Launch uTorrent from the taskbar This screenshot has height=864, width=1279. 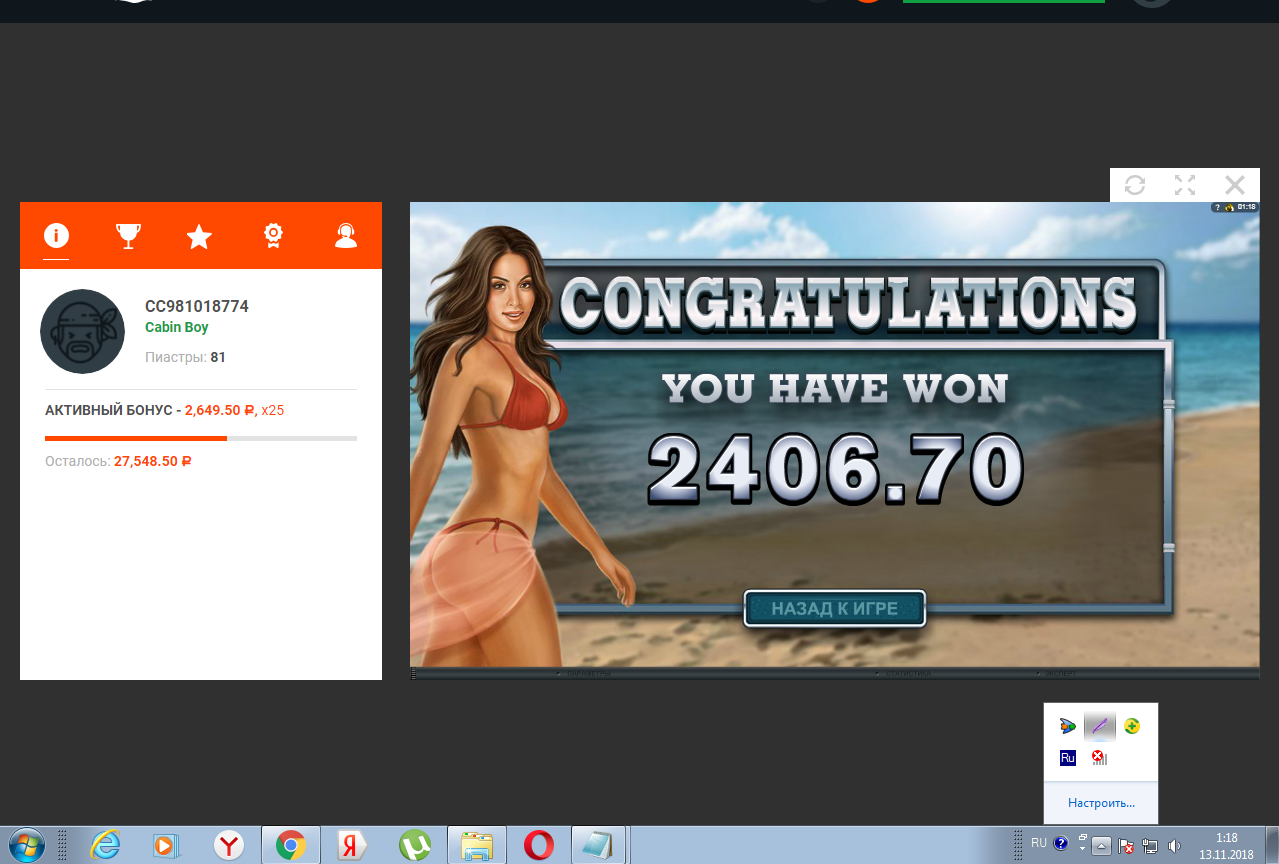[414, 846]
